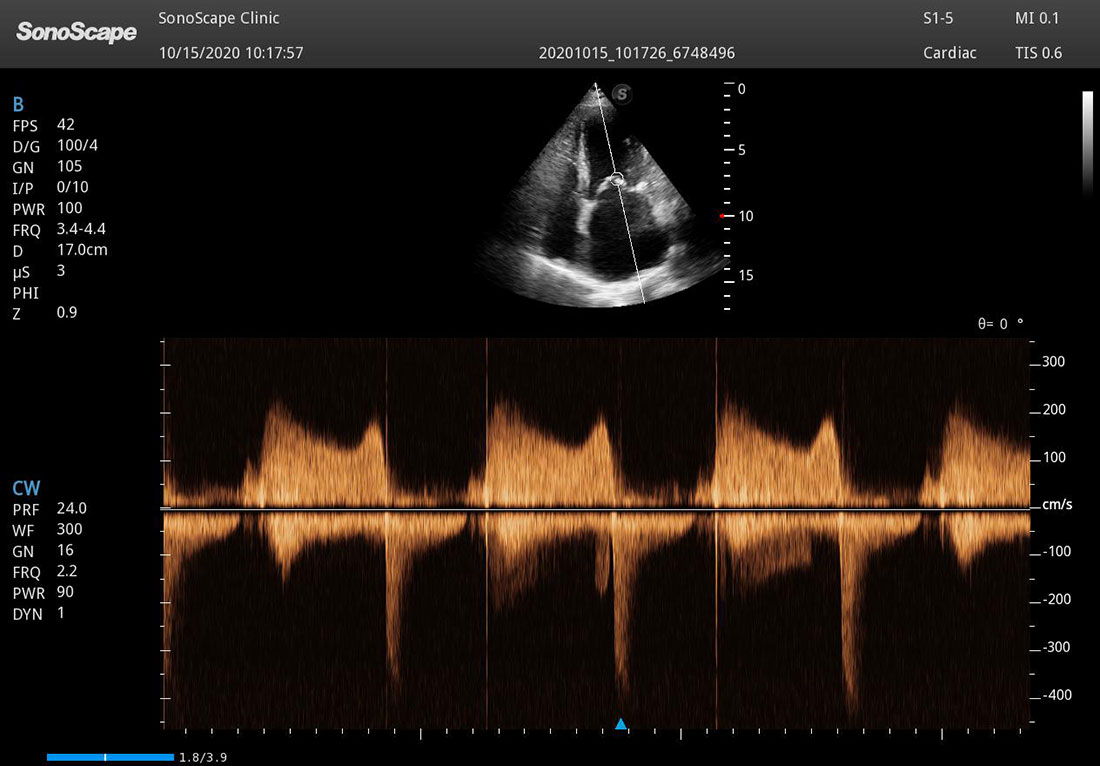Image resolution: width=1100 pixels, height=766 pixels.
Task: Click the CW gain value '16'
Action: point(65,550)
